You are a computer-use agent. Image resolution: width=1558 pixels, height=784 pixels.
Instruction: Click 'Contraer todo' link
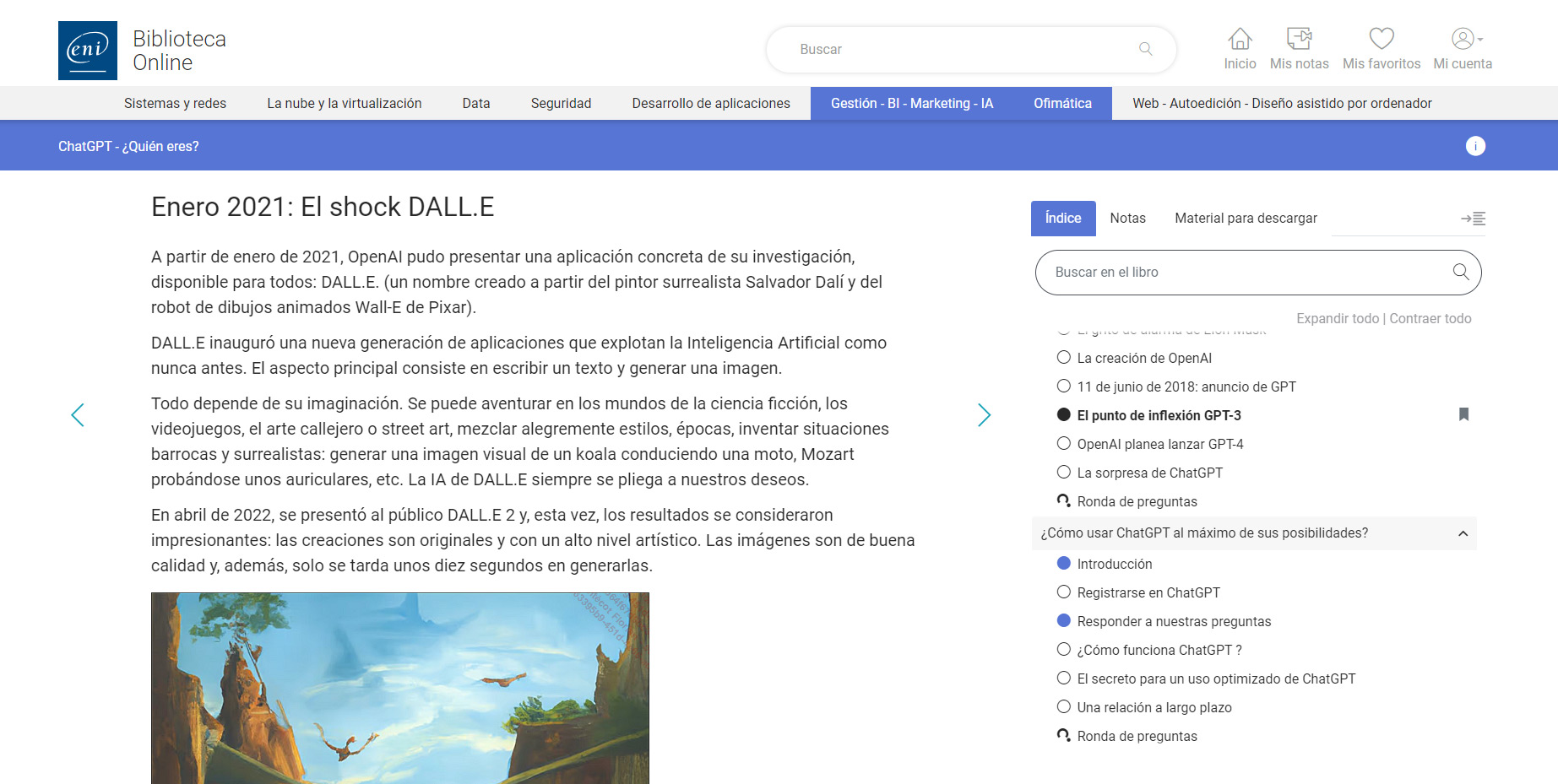pos(1430,318)
